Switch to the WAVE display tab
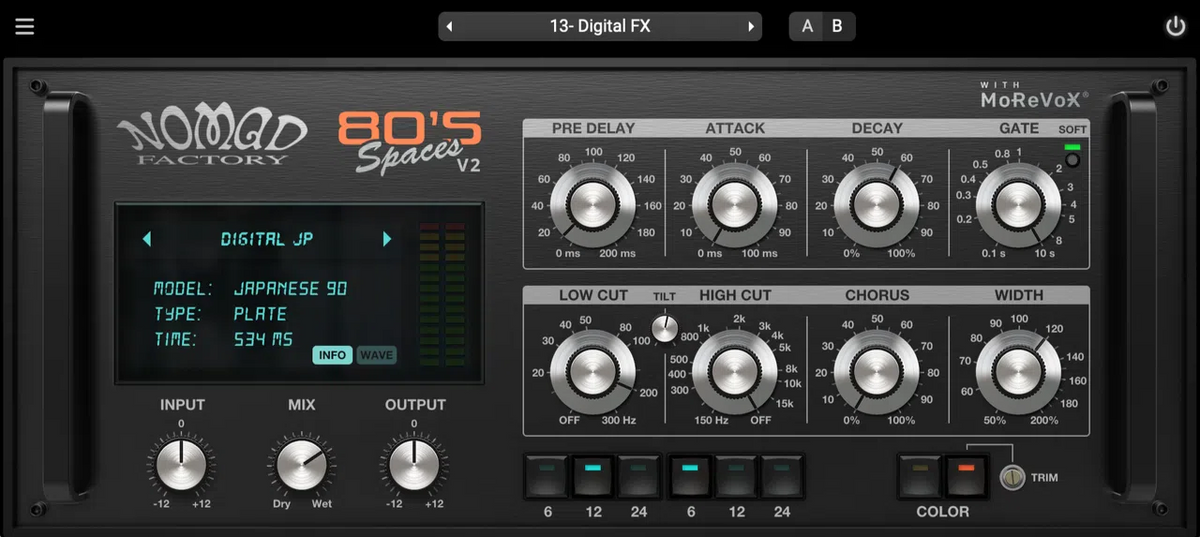The image size is (1200, 537). click(377, 355)
